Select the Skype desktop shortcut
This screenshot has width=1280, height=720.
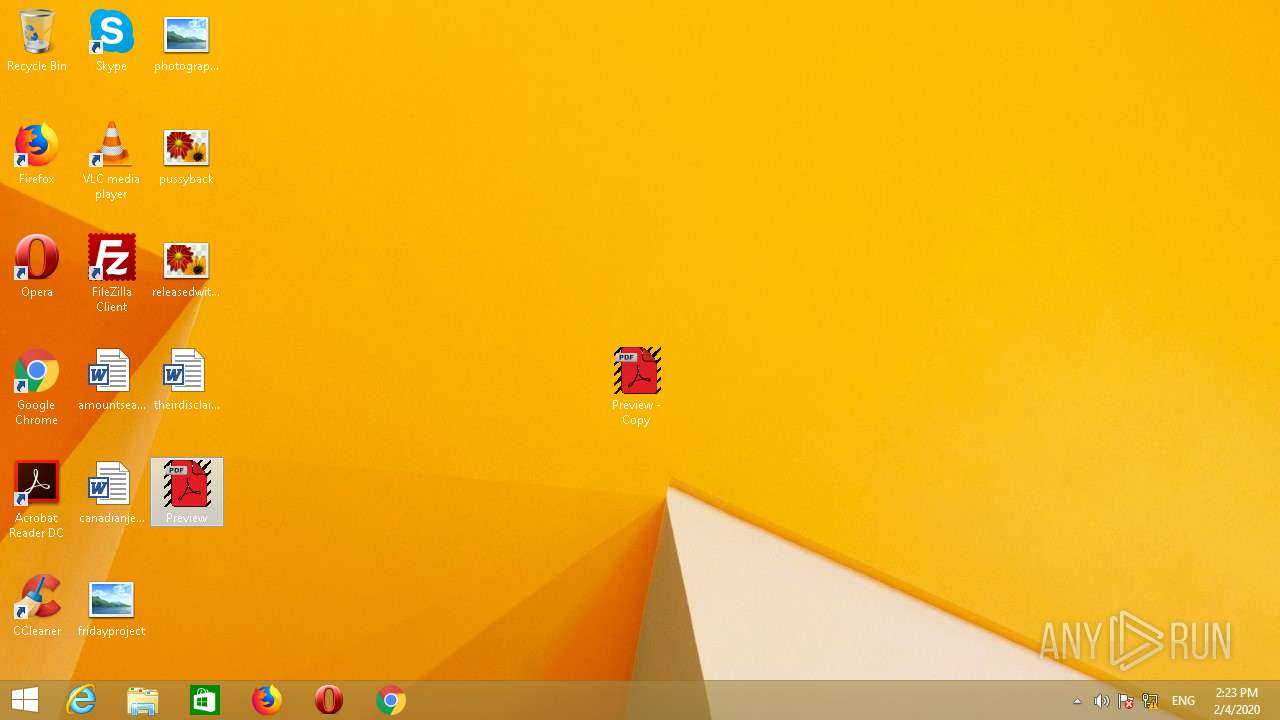click(111, 40)
